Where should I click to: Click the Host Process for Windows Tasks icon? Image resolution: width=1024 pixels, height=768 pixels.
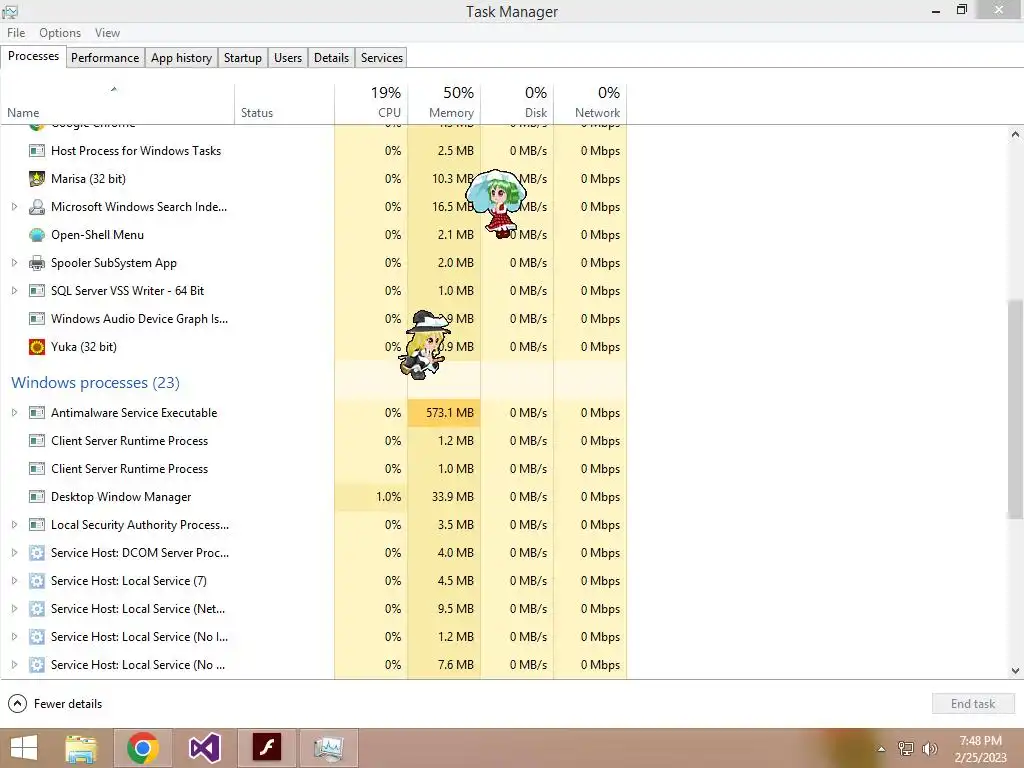[x=37, y=150]
